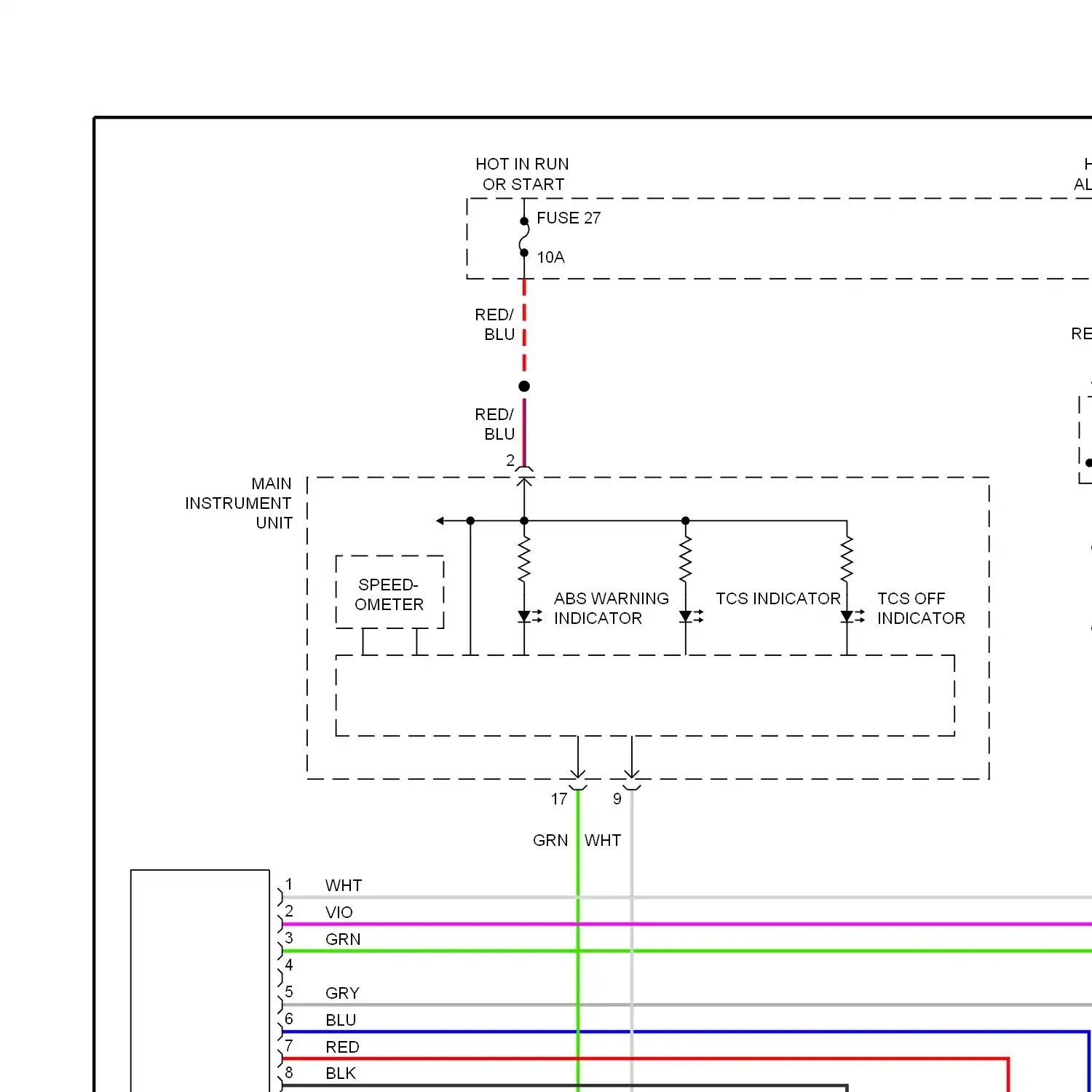Select the SPEEDOMETER box
1092x1092 pixels.
pyautogui.click(x=389, y=593)
